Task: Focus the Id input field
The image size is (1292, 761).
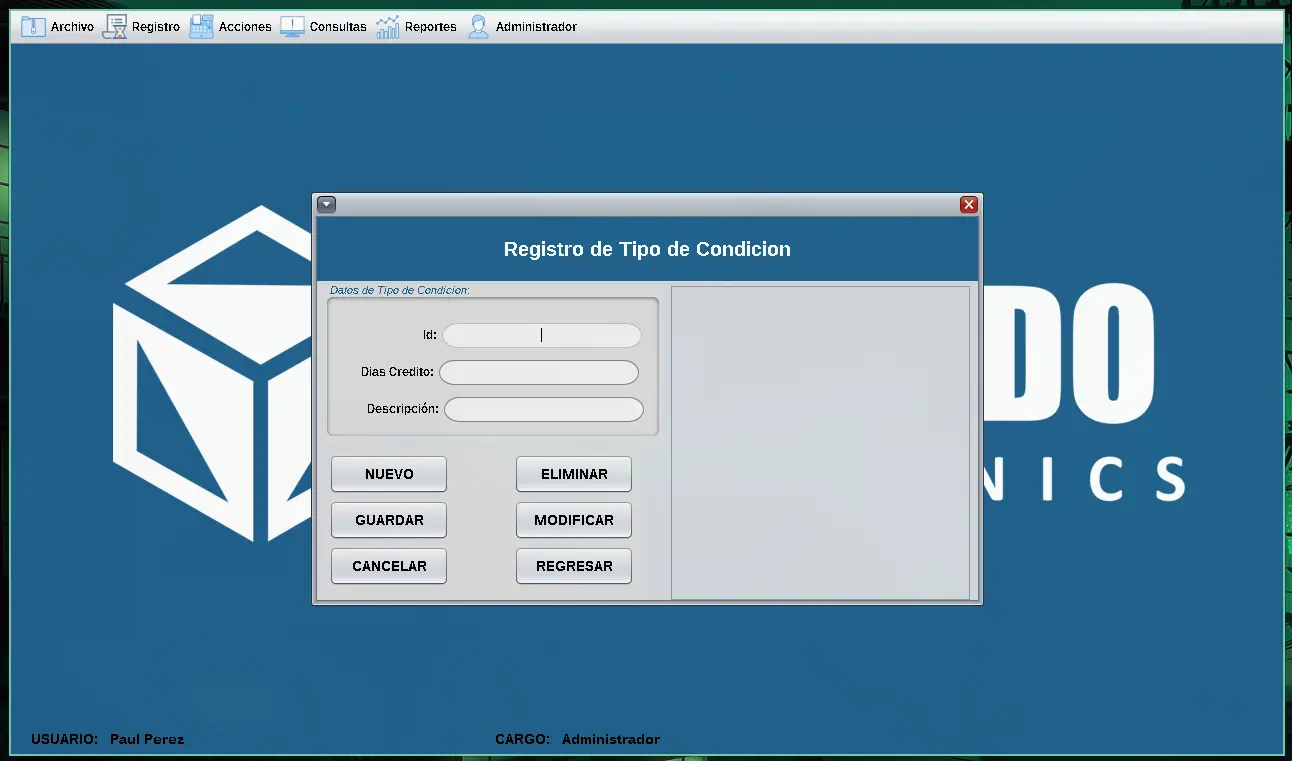Action: click(542, 335)
